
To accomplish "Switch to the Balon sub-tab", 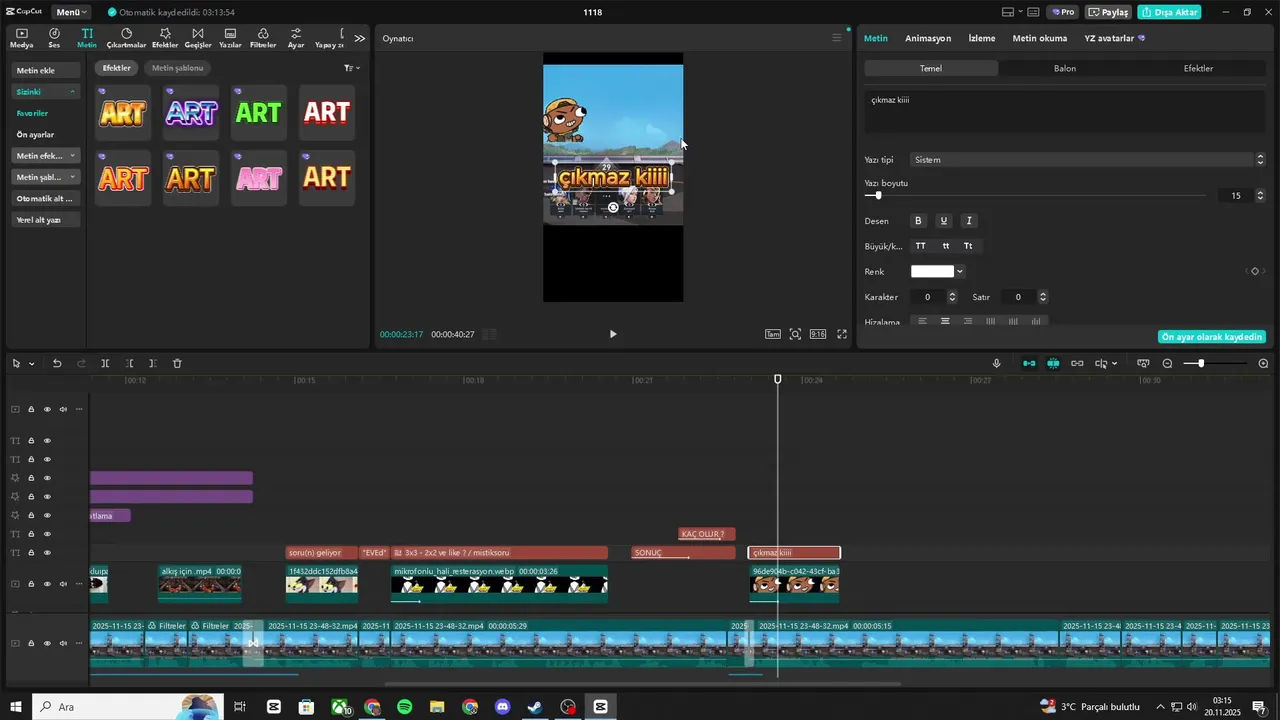I will tap(1065, 68).
